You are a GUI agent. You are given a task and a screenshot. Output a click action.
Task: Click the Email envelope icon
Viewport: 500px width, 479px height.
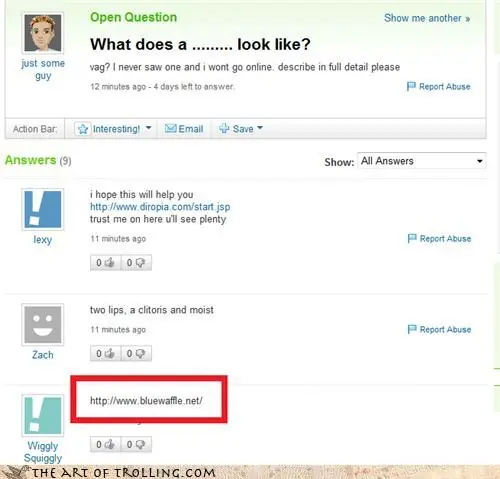[x=171, y=128]
